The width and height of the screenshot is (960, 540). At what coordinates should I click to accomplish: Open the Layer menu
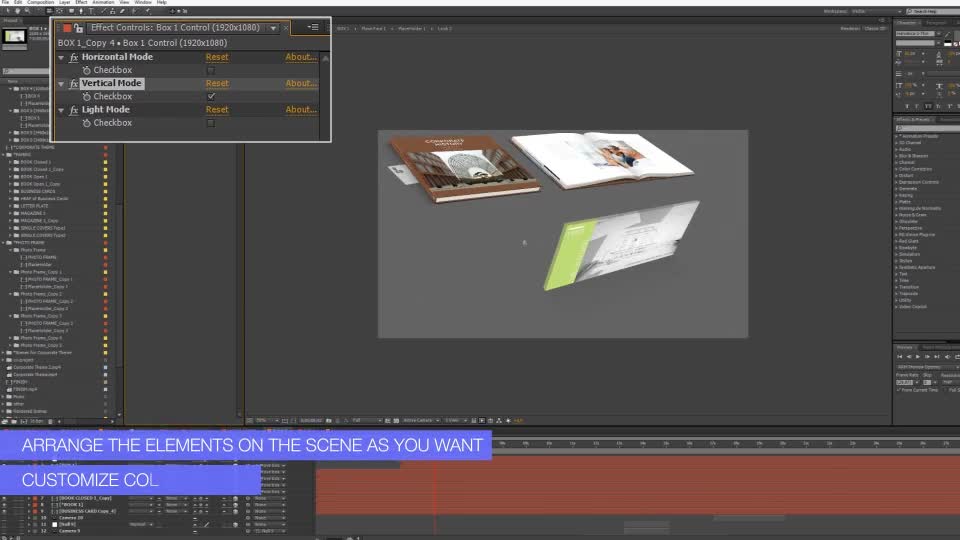coord(64,2)
